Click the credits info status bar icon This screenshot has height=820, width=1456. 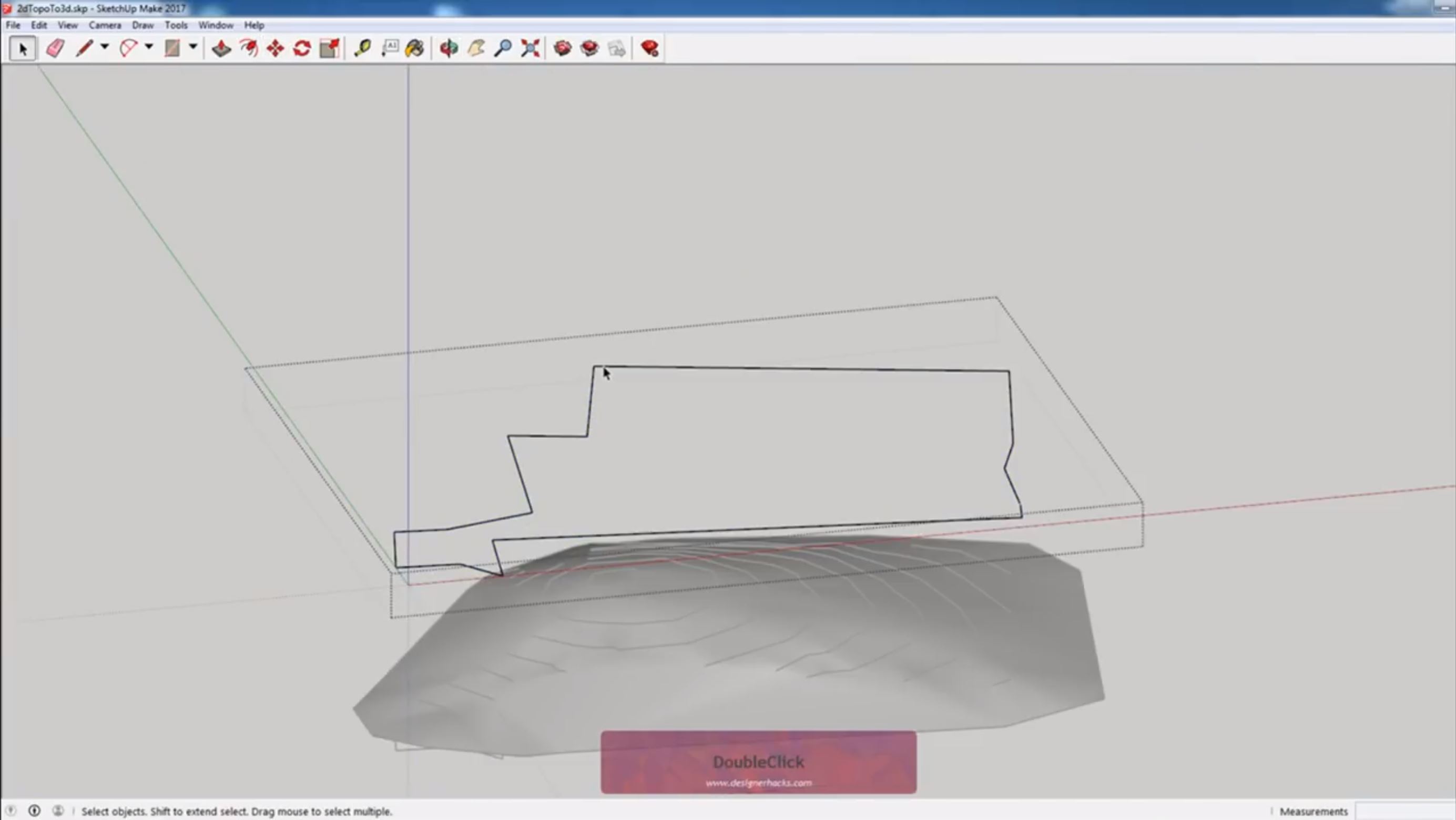pos(35,811)
